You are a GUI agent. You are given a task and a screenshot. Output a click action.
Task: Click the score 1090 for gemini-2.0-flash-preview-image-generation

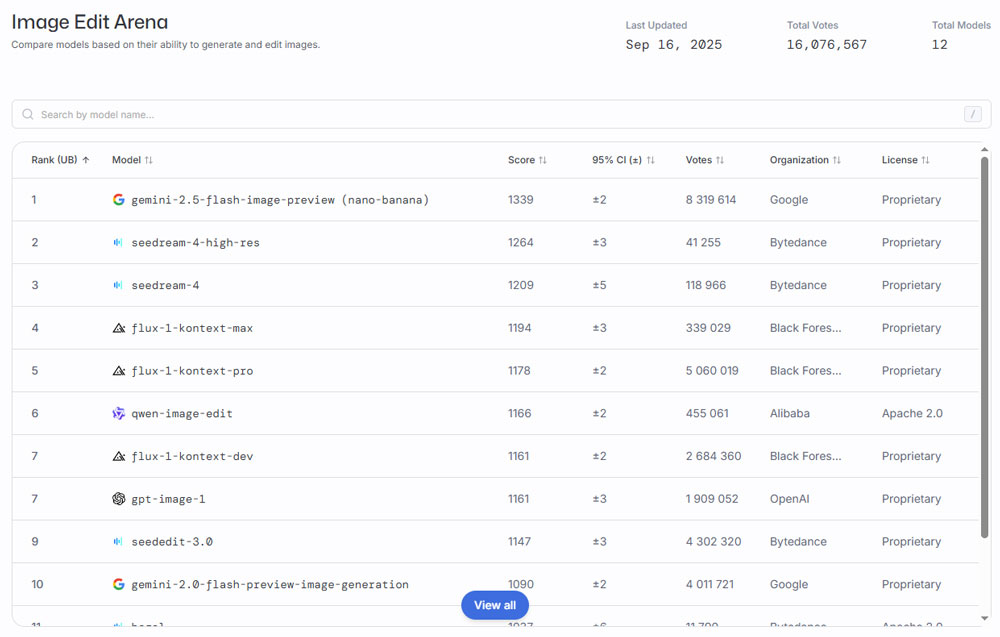520,584
